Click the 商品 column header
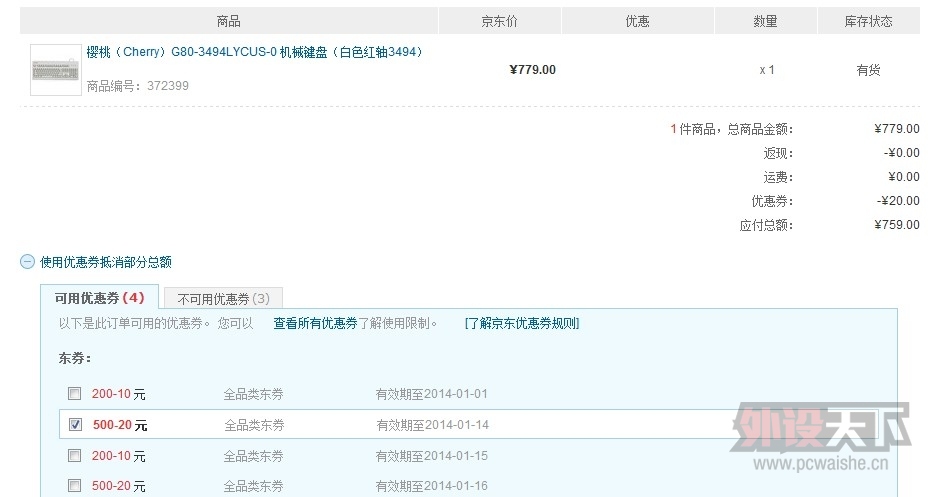The image size is (930, 497). pyautogui.click(x=229, y=21)
